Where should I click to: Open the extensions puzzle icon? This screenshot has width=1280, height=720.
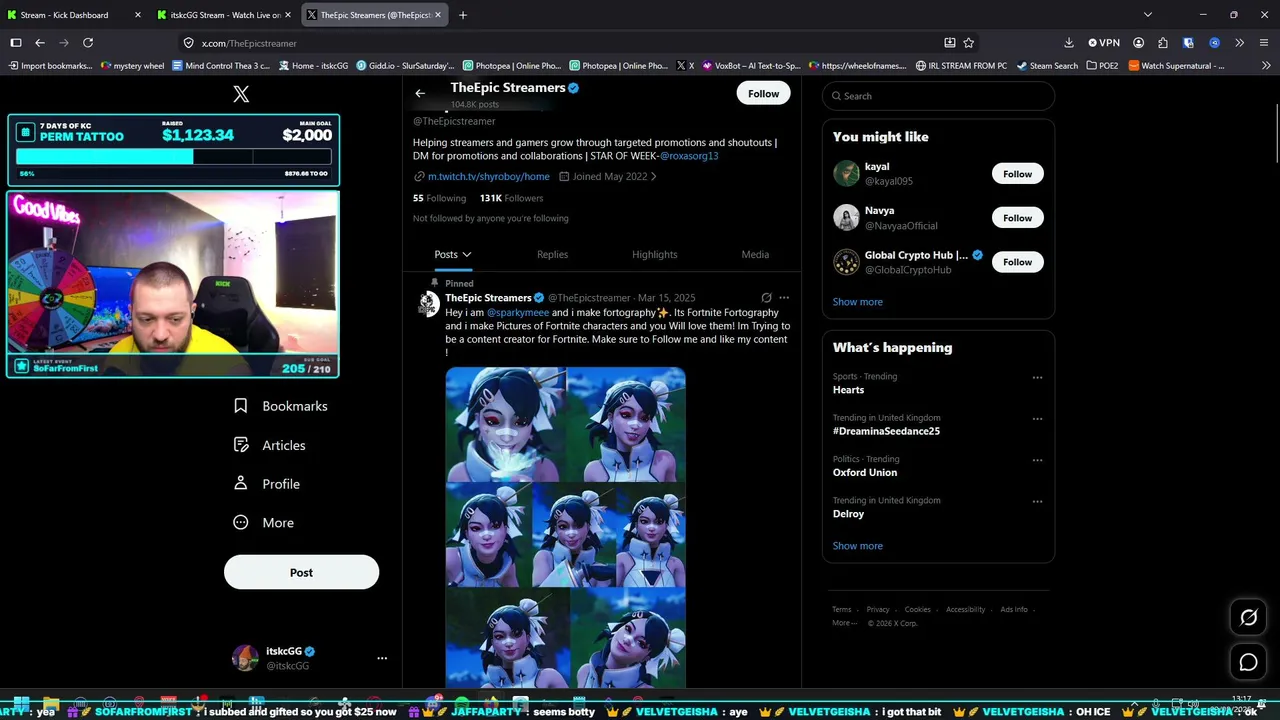(1162, 43)
